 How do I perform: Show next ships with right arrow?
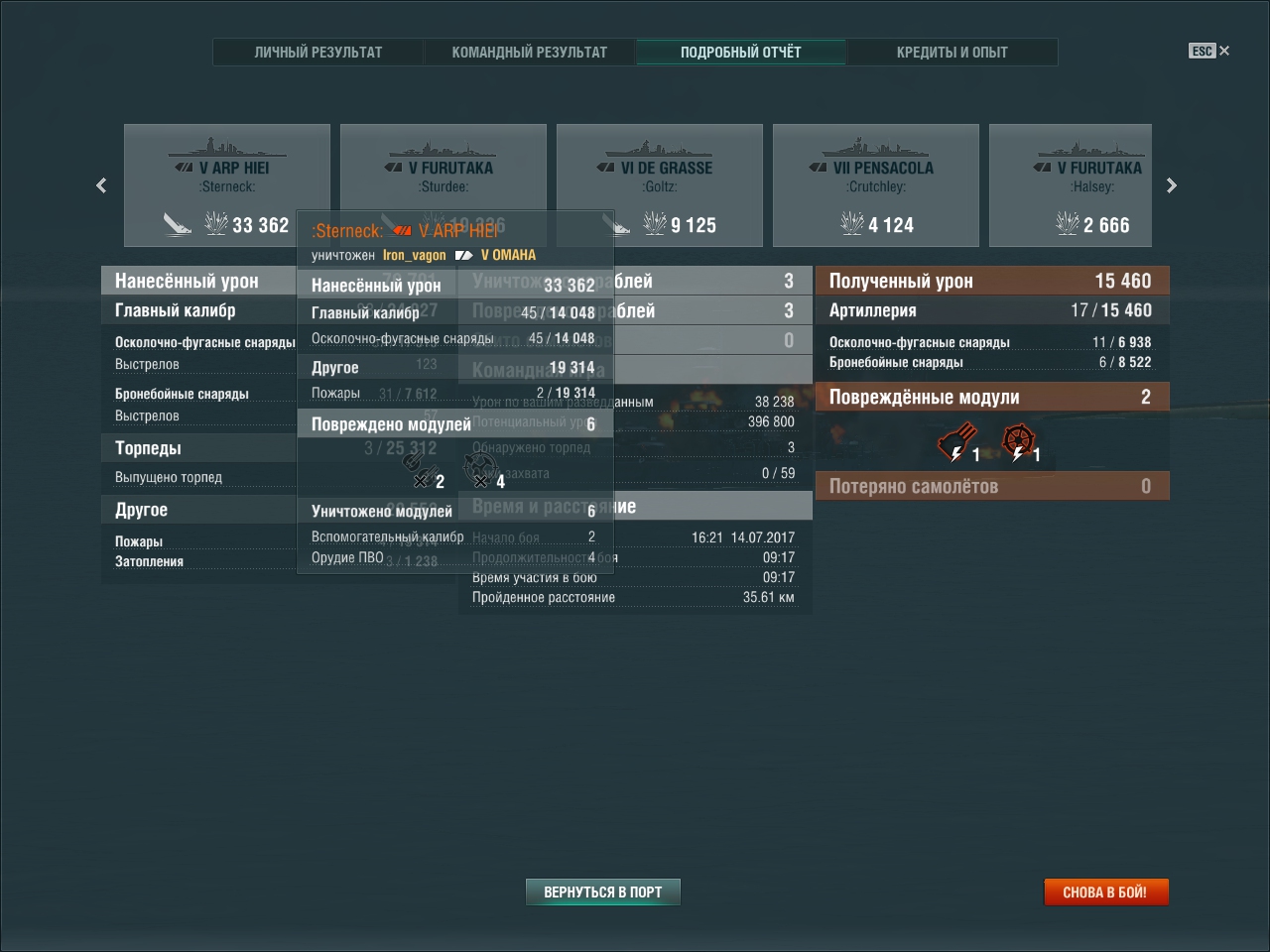[1172, 185]
